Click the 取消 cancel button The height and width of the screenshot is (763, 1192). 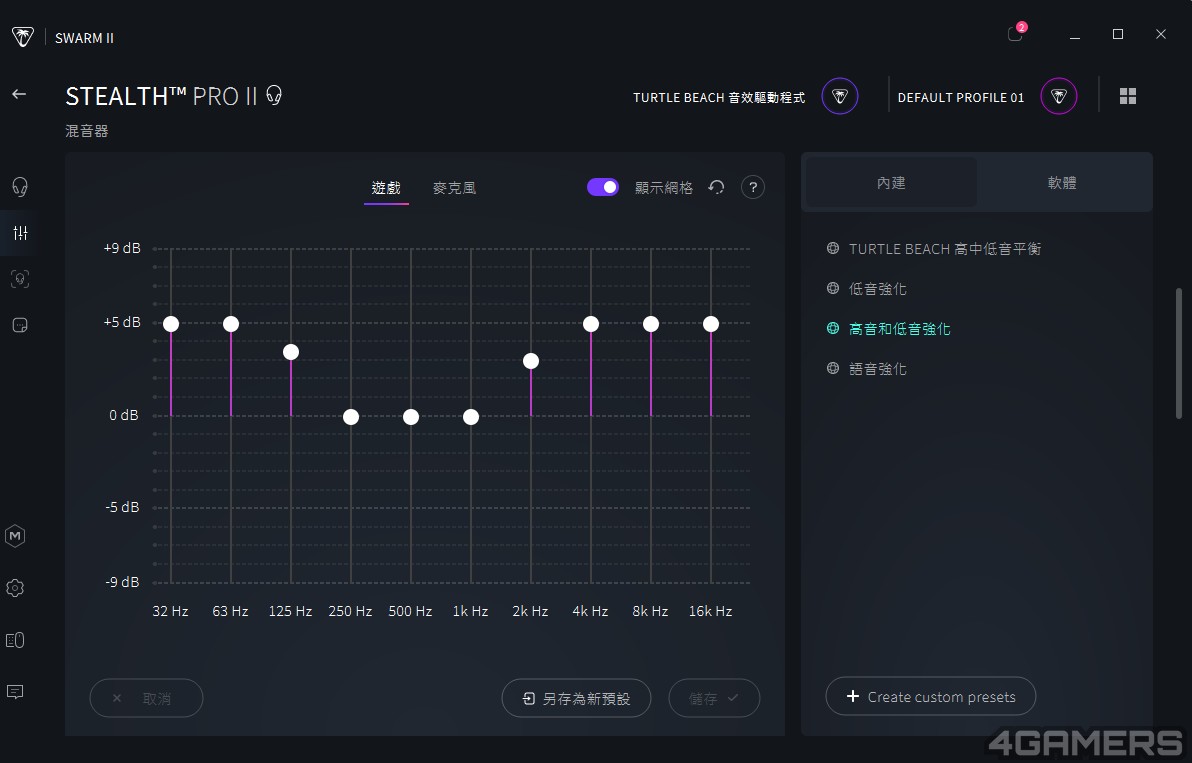coord(147,698)
